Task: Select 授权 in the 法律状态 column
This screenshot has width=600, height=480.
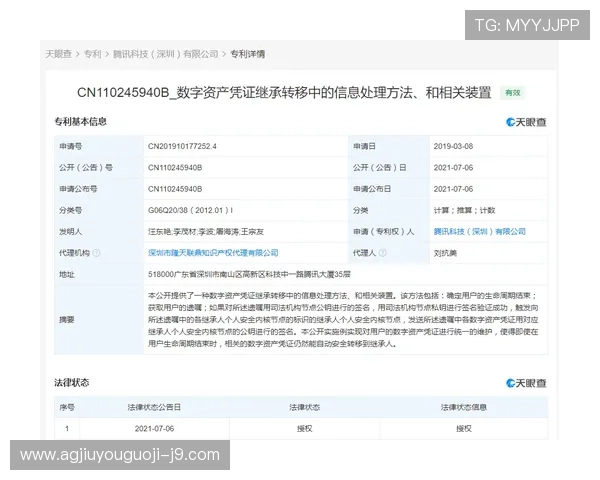Action: pyautogui.click(x=305, y=429)
